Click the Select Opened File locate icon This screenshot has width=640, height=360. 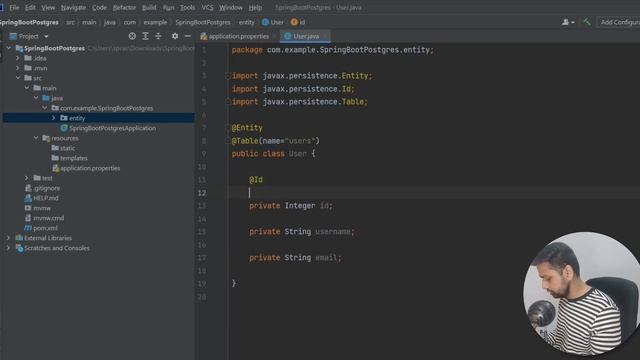[132, 36]
